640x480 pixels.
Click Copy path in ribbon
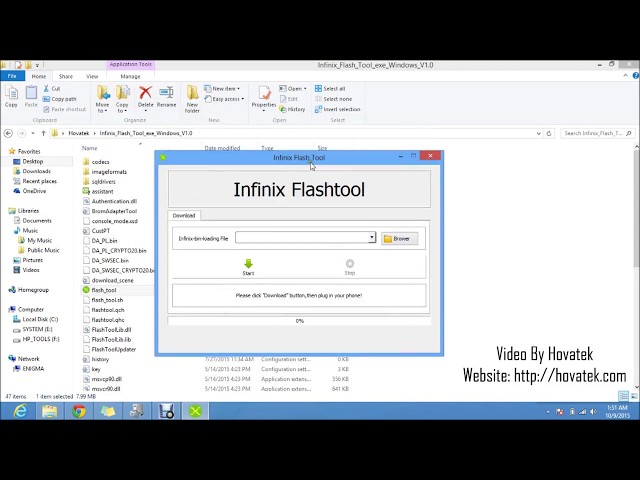coord(60,99)
